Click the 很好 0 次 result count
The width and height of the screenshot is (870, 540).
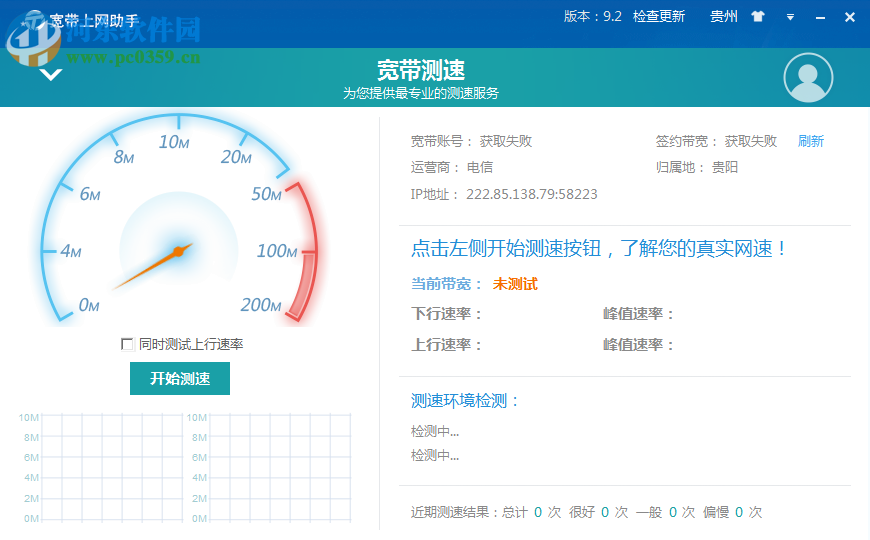598,512
